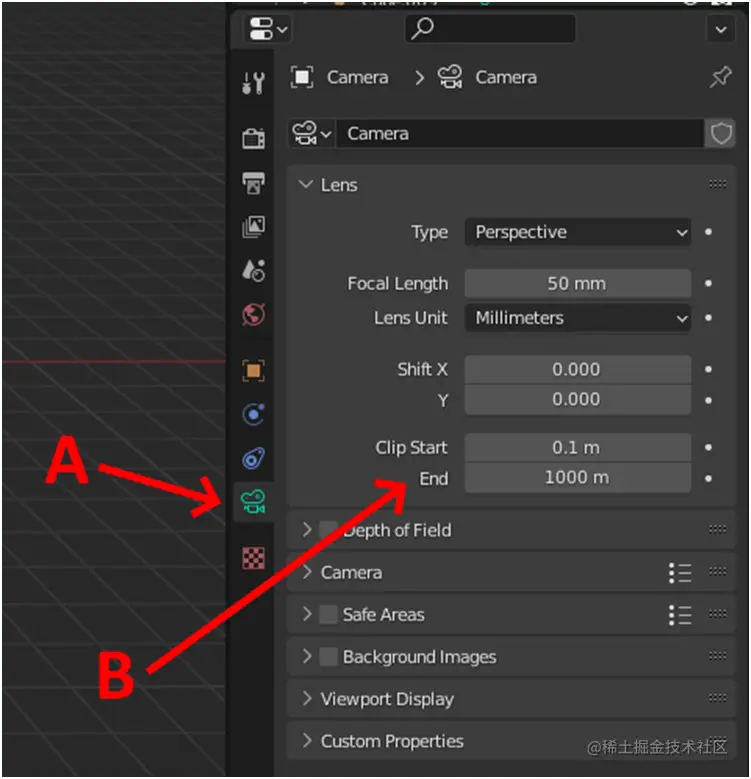Open the editor type dropdown menu

268,29
